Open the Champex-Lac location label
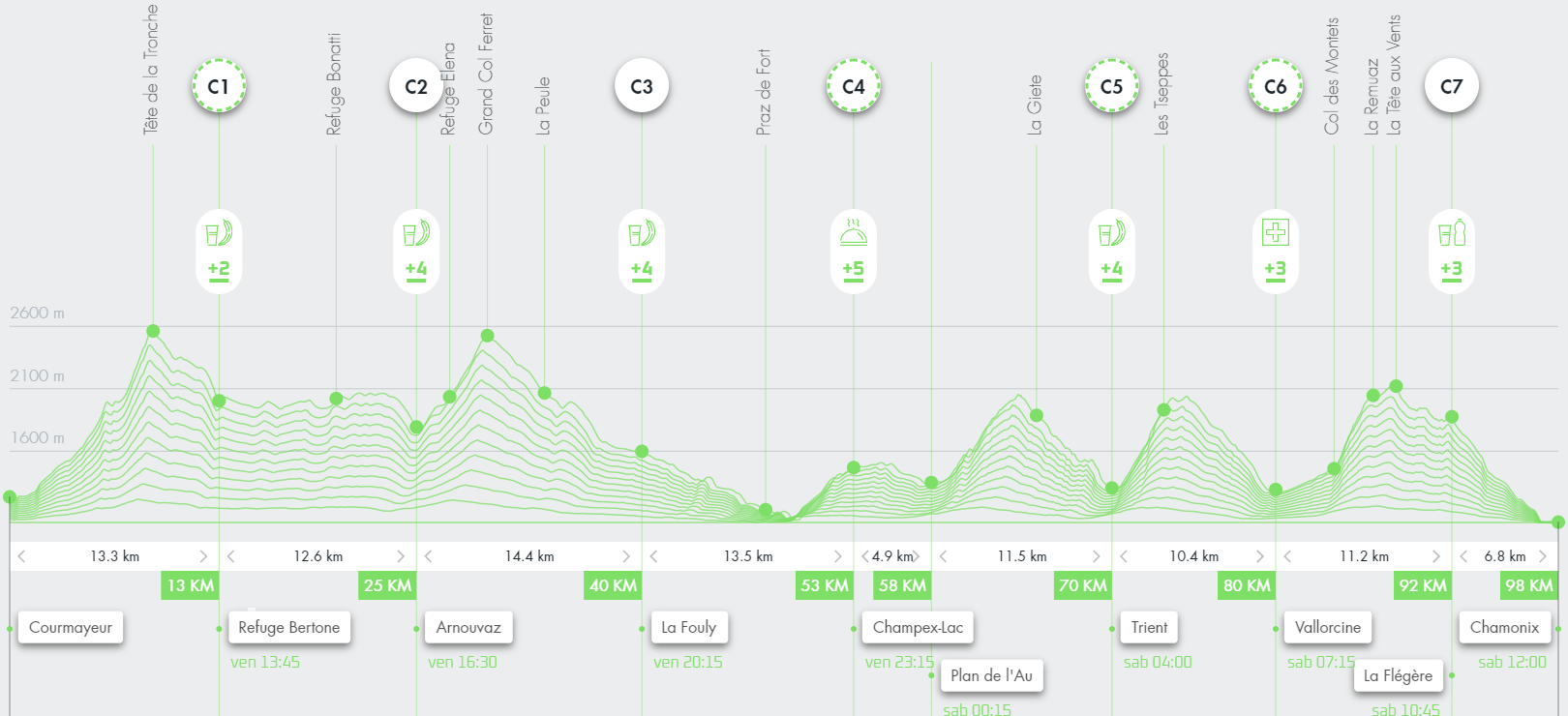The height and width of the screenshot is (716, 1568). click(918, 627)
